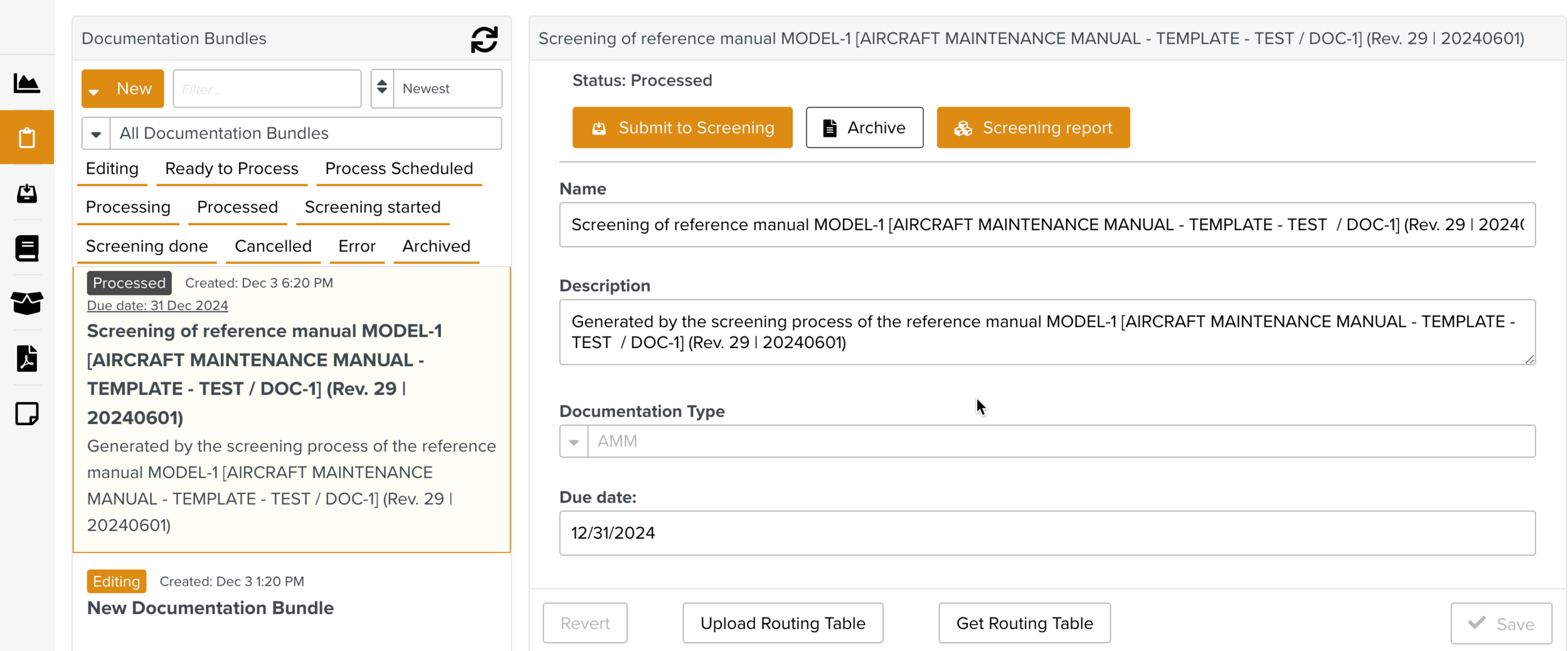Click the Status: Processed label
The image size is (1568, 651).
[642, 80]
